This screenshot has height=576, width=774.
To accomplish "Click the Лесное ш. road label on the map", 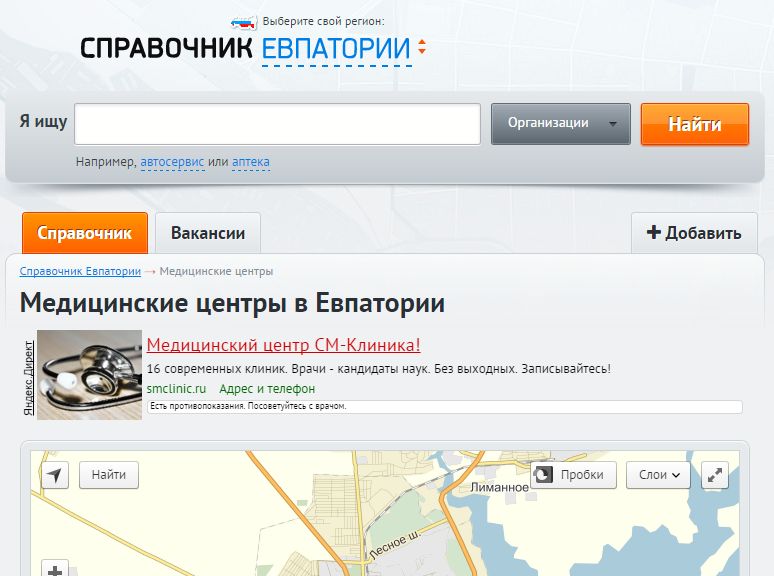I will tap(394, 545).
